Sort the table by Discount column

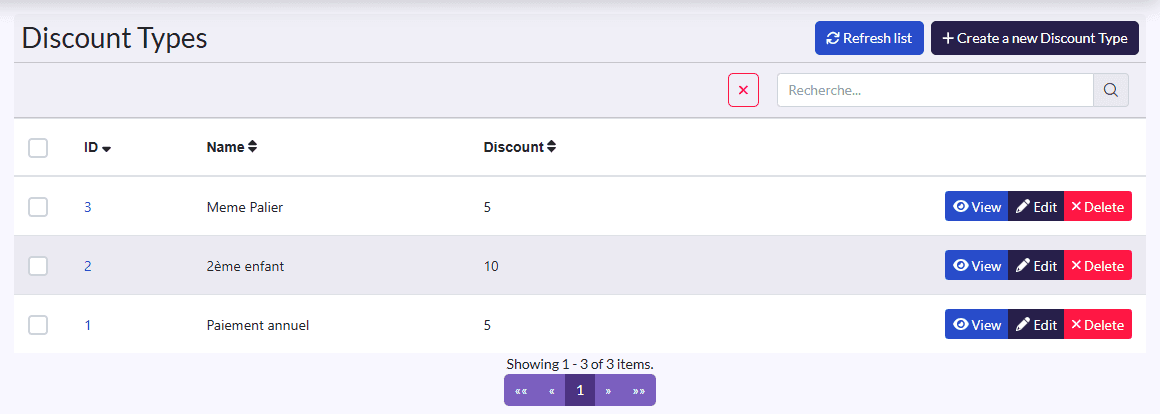tap(519, 147)
